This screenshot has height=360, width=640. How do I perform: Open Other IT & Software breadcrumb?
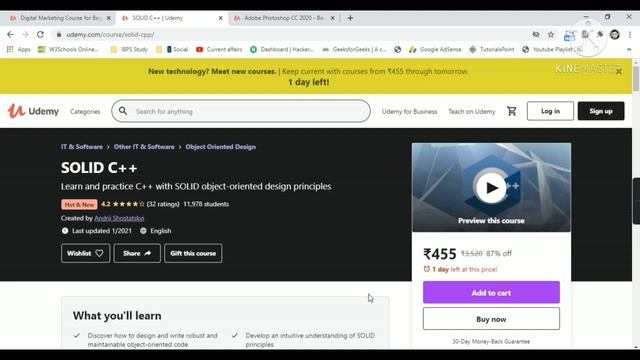click(x=144, y=147)
